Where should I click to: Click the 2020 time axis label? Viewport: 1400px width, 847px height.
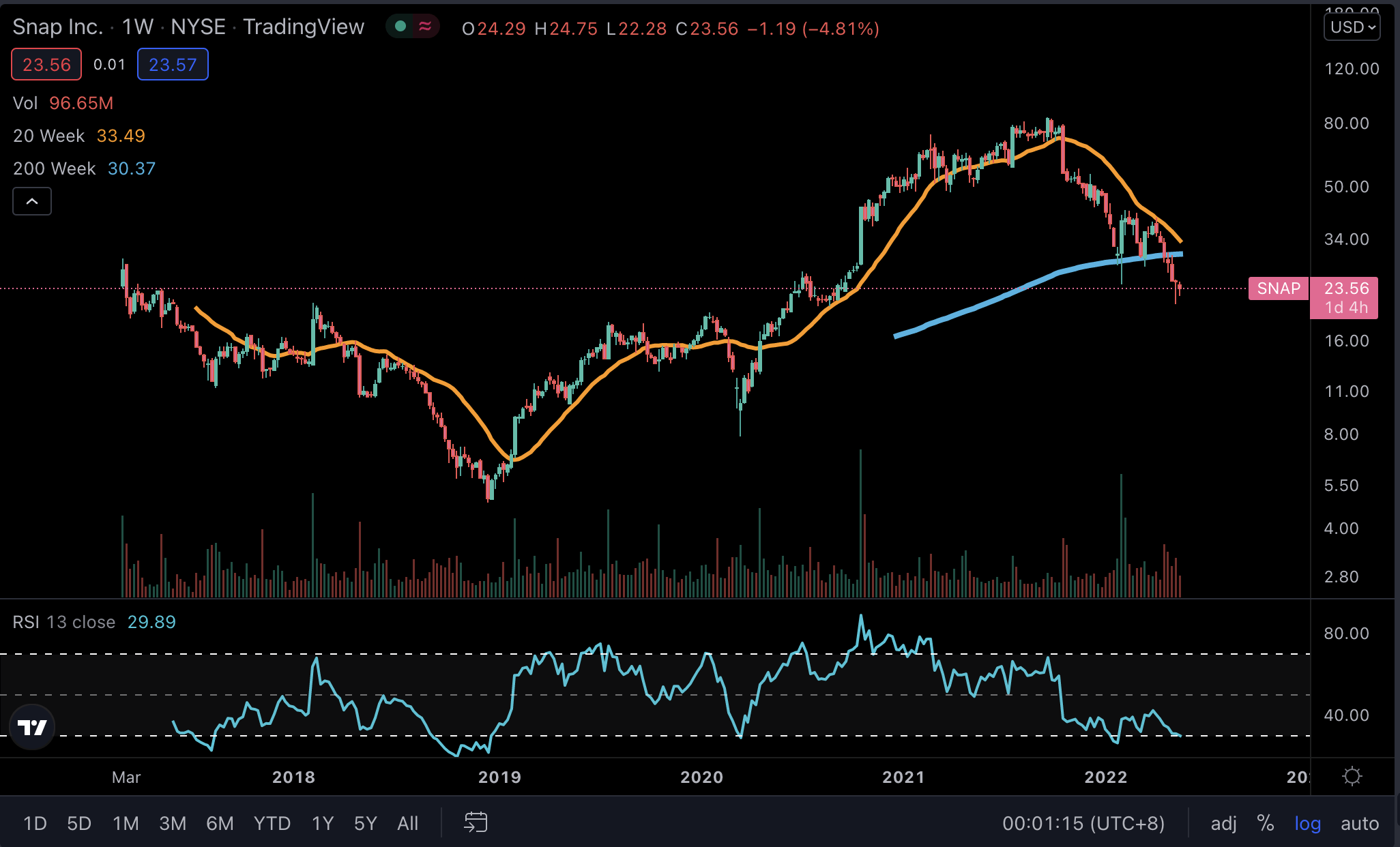click(701, 777)
